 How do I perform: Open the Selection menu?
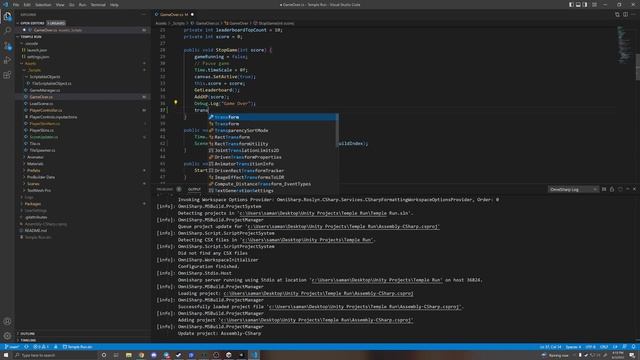tap(43, 4)
